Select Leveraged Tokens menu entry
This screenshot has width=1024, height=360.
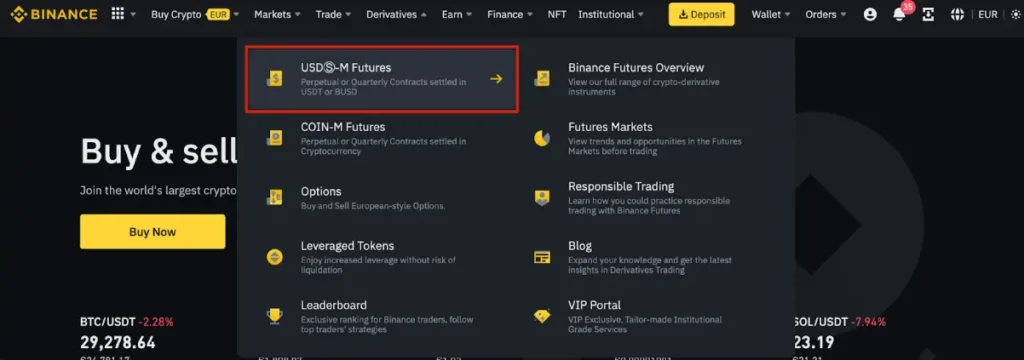point(383,257)
